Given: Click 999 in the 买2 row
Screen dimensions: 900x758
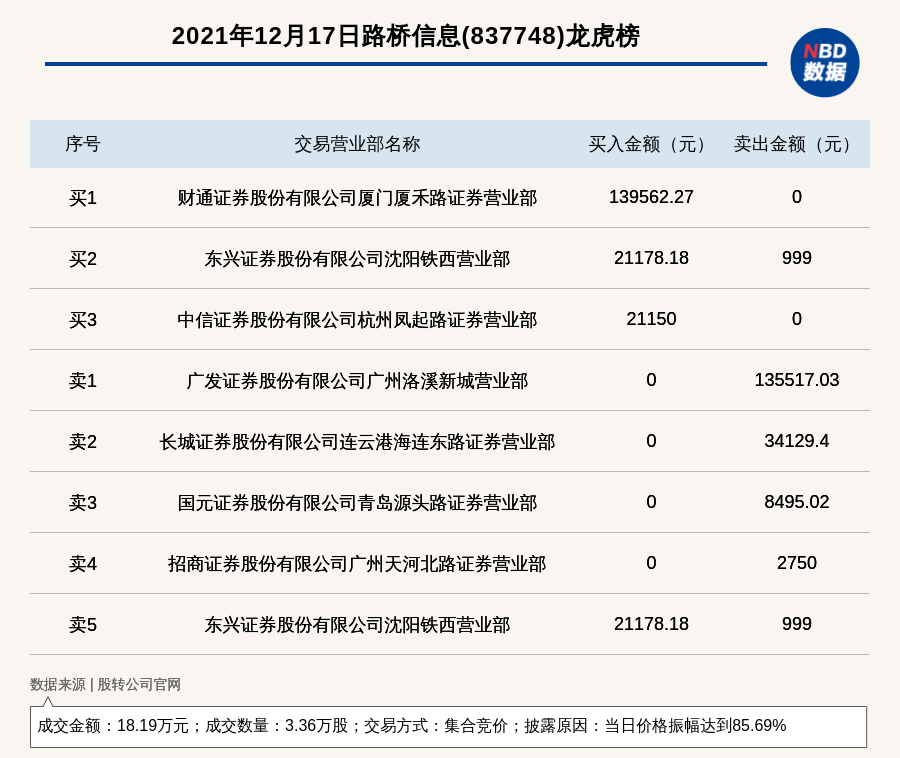Looking at the screenshot, I should (x=796, y=258).
